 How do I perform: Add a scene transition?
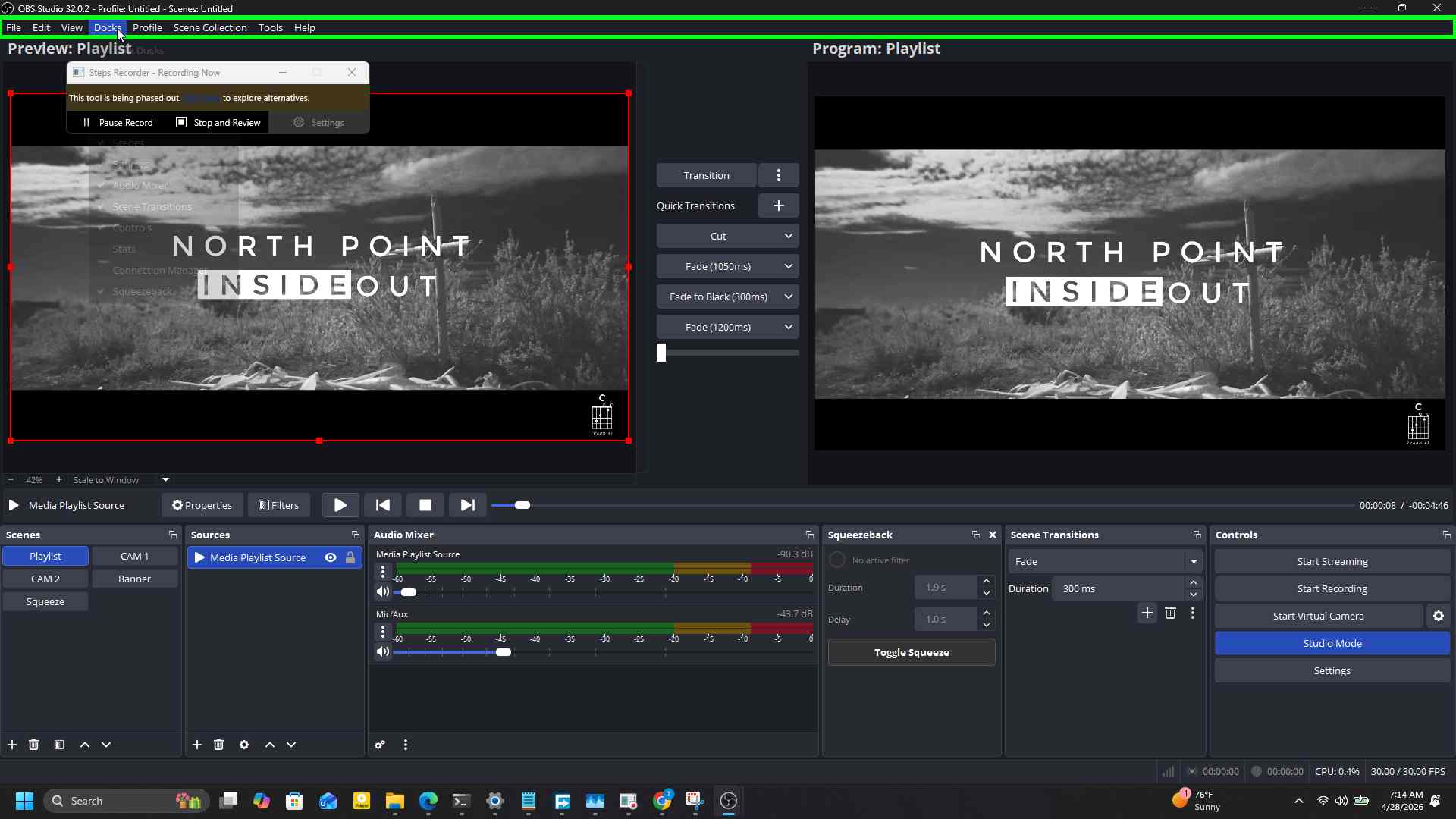[x=1147, y=613]
